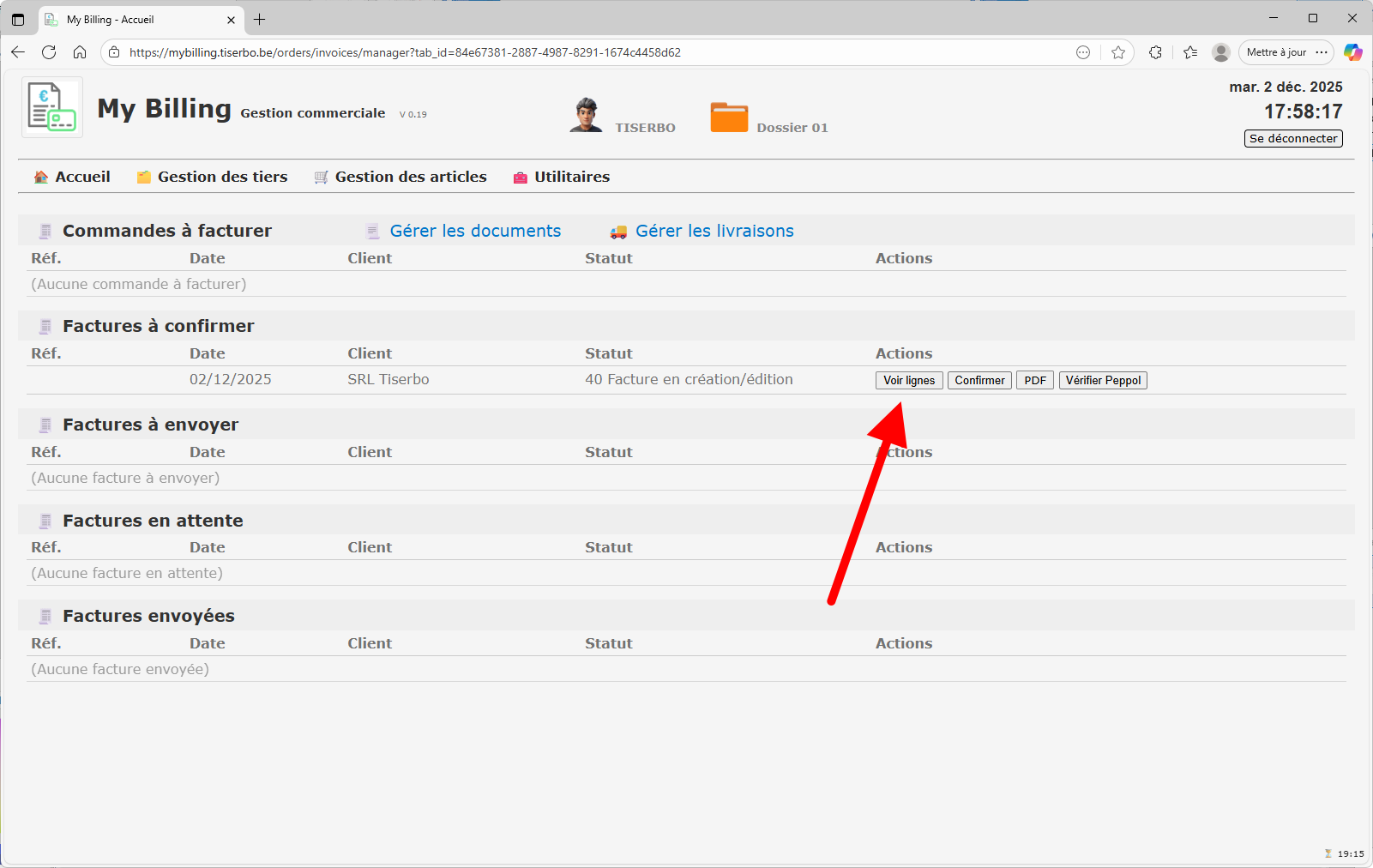Open the Copilot icon in browser toolbar
The image size is (1373, 868).
[x=1352, y=52]
